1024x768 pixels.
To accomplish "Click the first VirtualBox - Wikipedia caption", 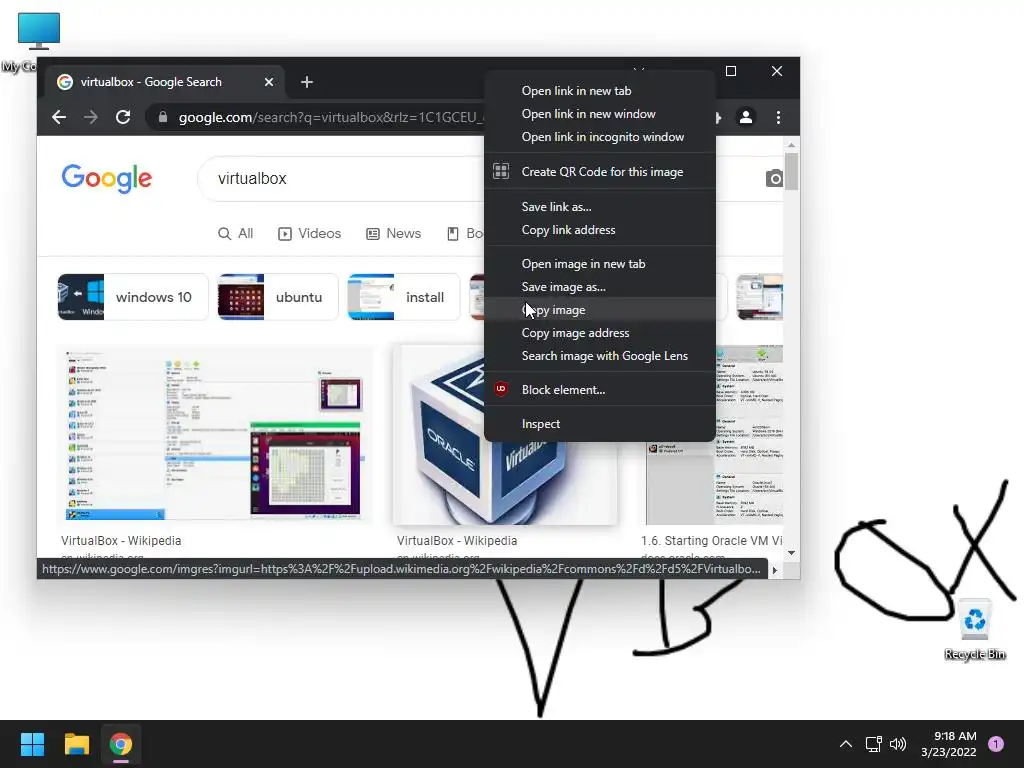I will click(x=121, y=541).
